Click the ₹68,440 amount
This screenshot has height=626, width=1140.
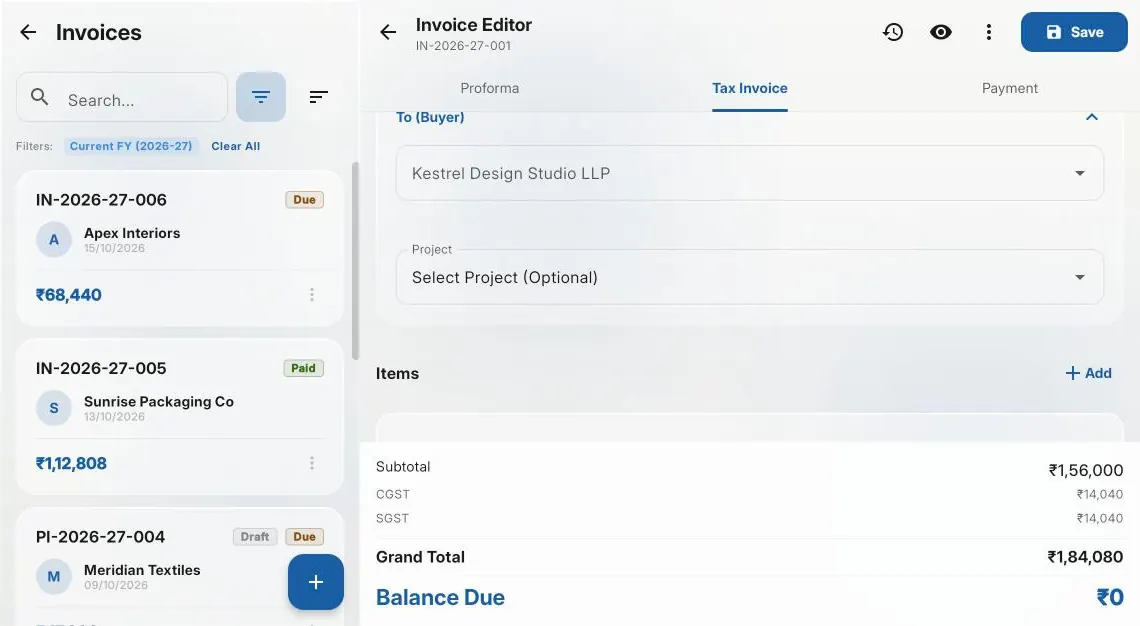69,294
